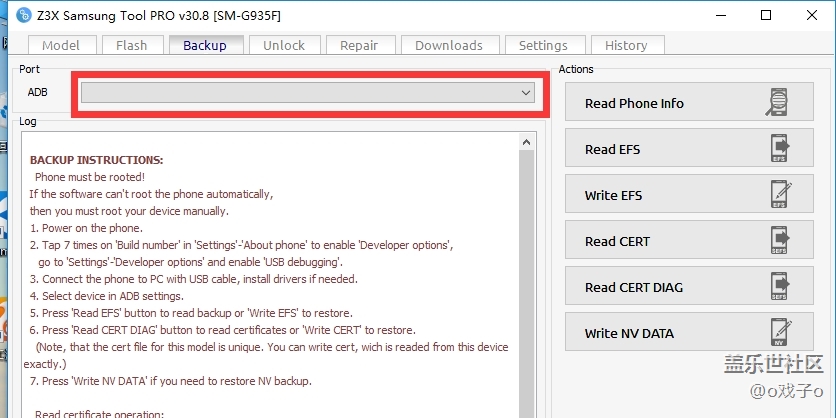Click the Read EFS phone icon

[779, 149]
